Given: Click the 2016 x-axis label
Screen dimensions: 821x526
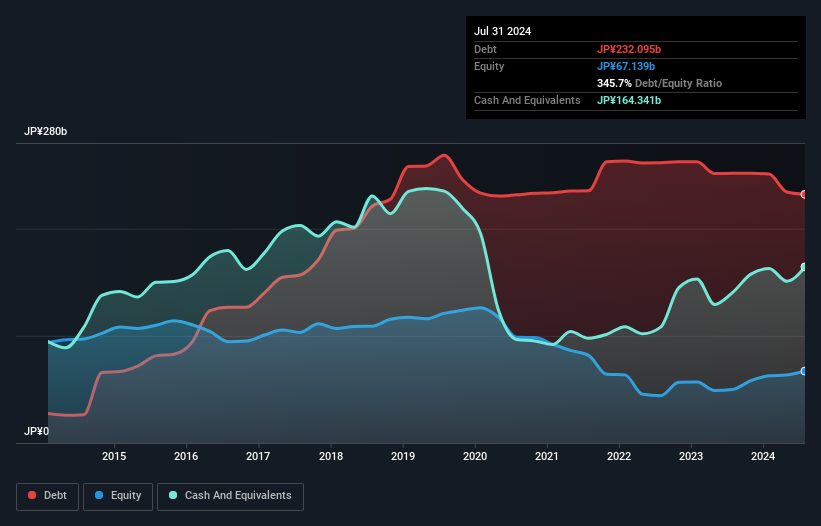Looking at the screenshot, I should click(x=186, y=456).
